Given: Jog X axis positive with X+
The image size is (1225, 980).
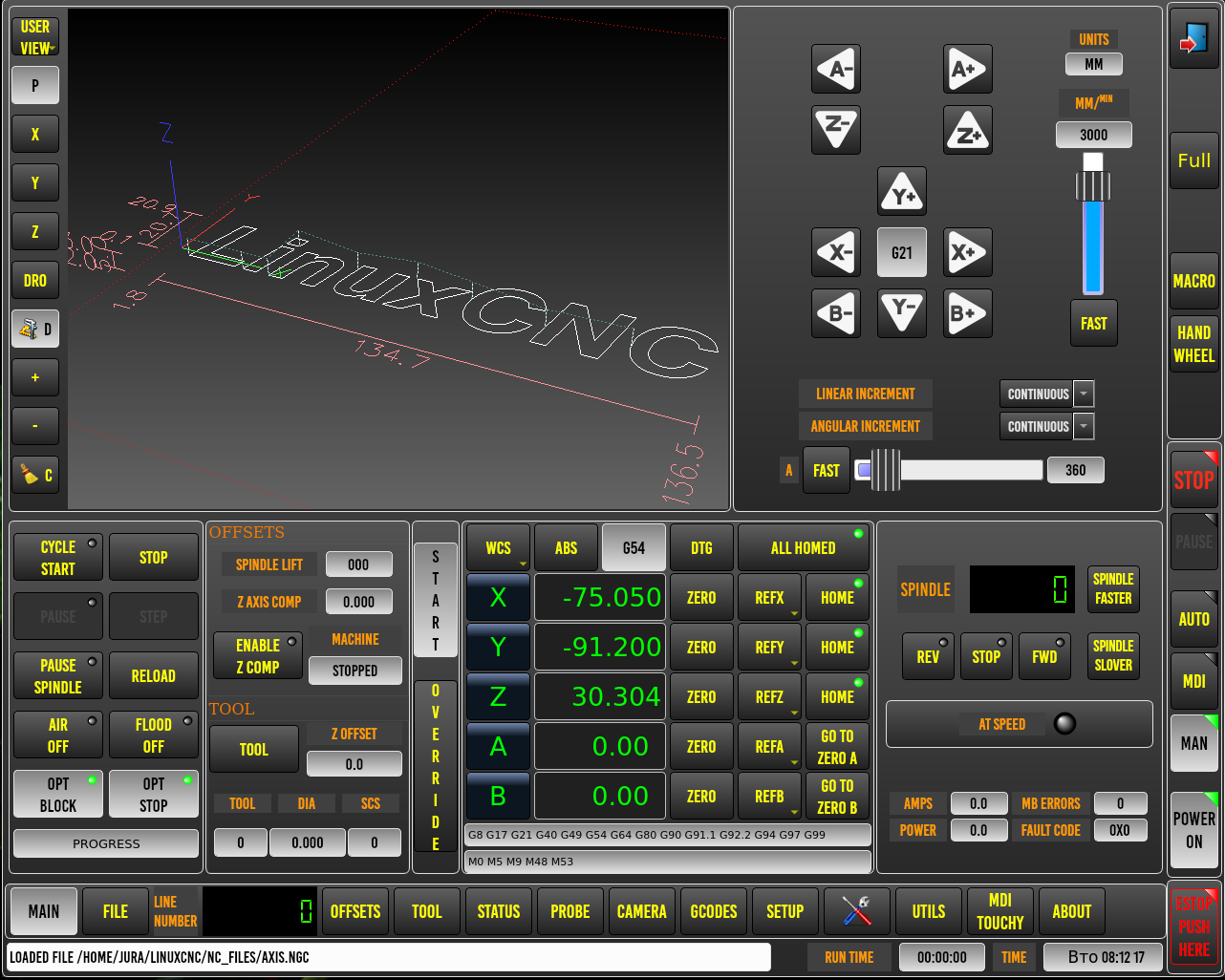Looking at the screenshot, I should point(968,252).
